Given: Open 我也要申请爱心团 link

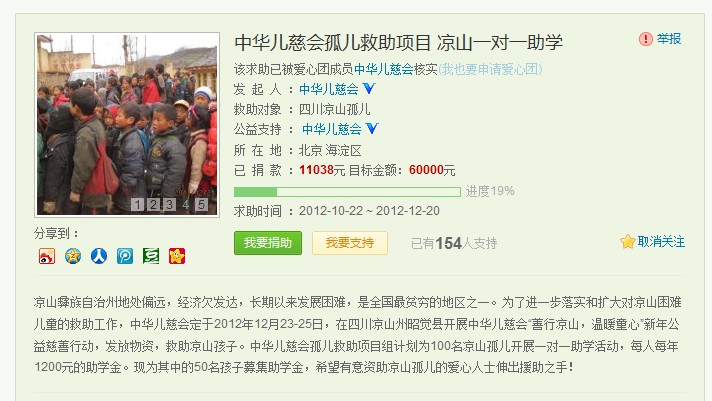Looking at the screenshot, I should click(x=490, y=69).
